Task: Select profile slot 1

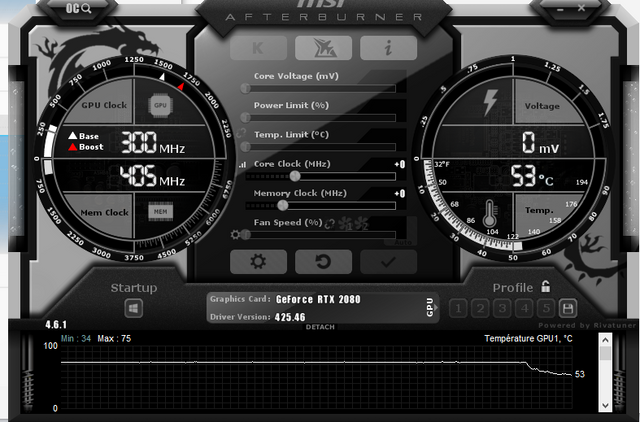Action: [x=459, y=309]
